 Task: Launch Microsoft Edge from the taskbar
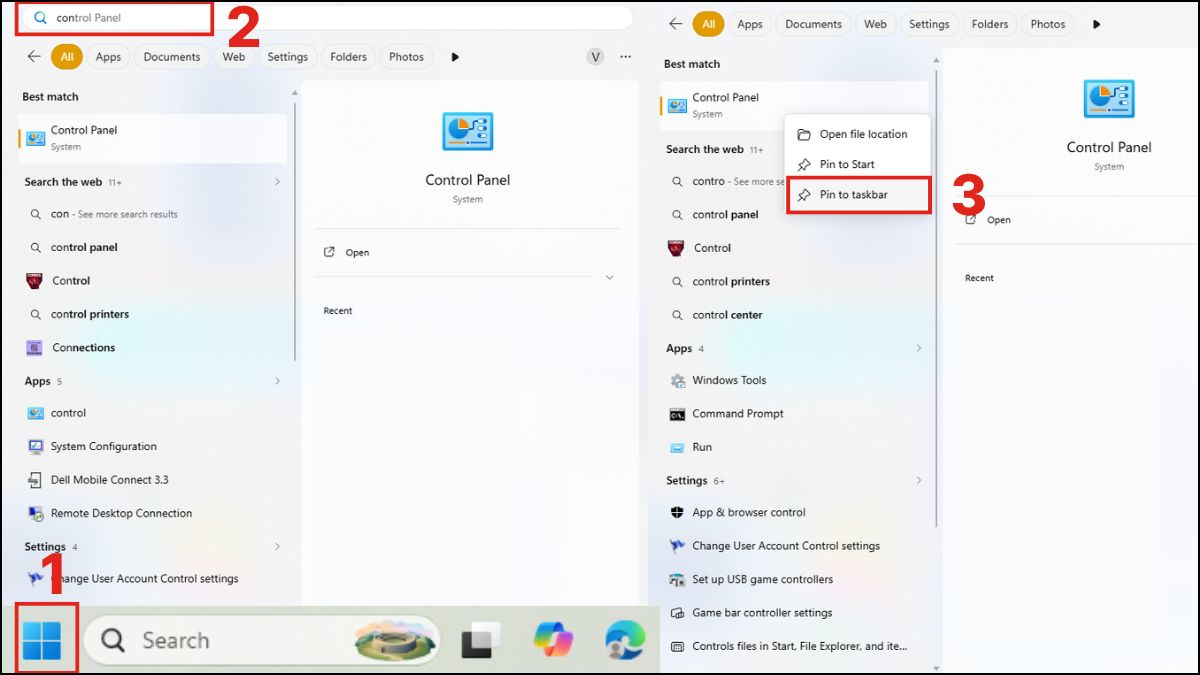coord(624,639)
